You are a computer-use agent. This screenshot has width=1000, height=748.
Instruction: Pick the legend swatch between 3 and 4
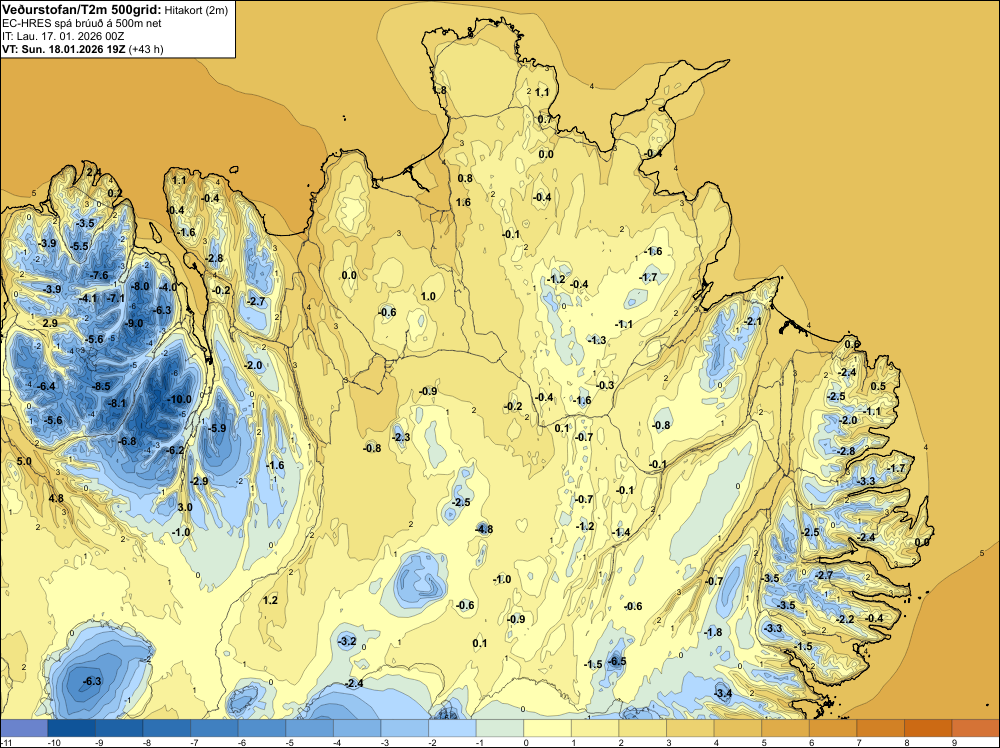coord(690,728)
